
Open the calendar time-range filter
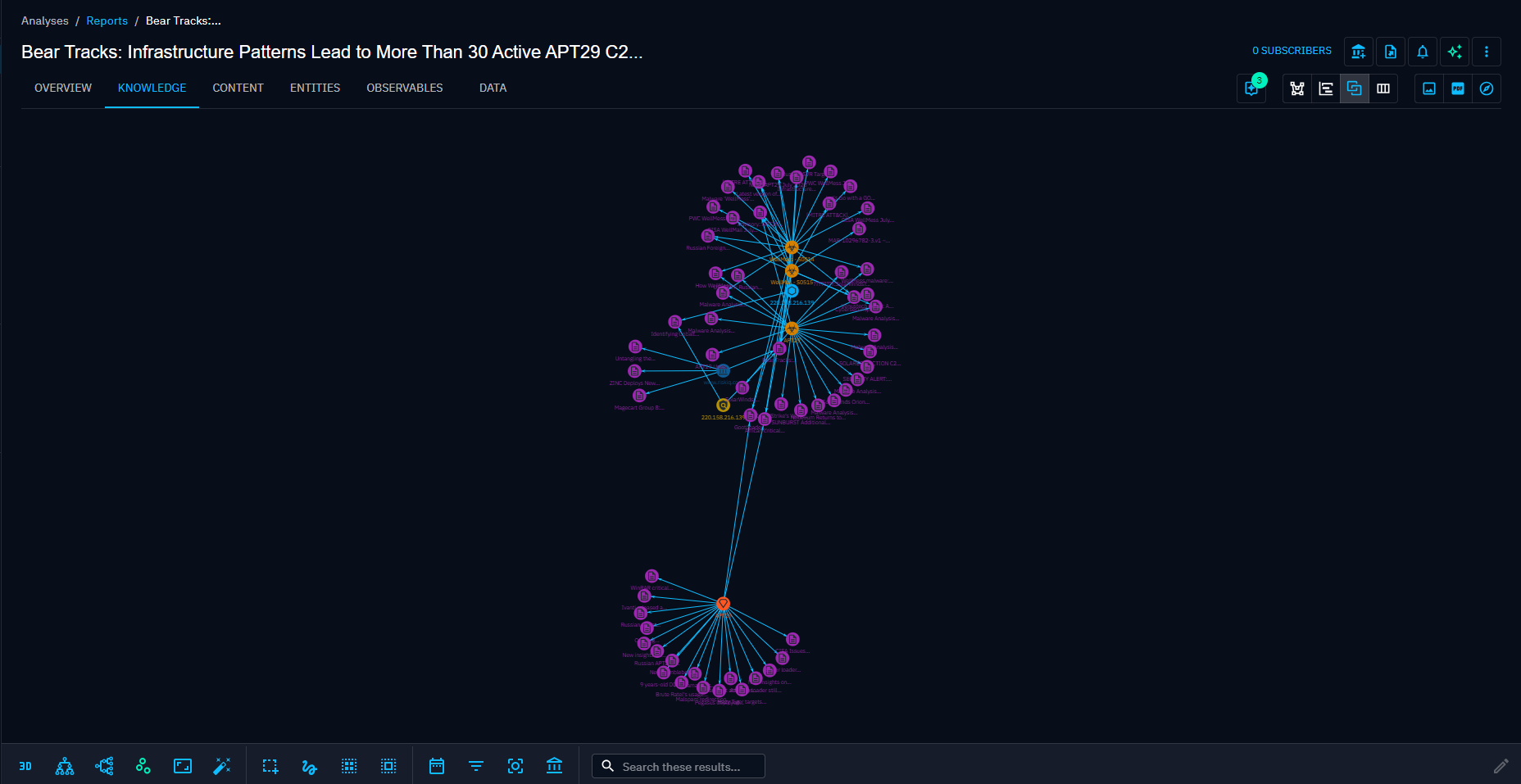pyautogui.click(x=437, y=766)
